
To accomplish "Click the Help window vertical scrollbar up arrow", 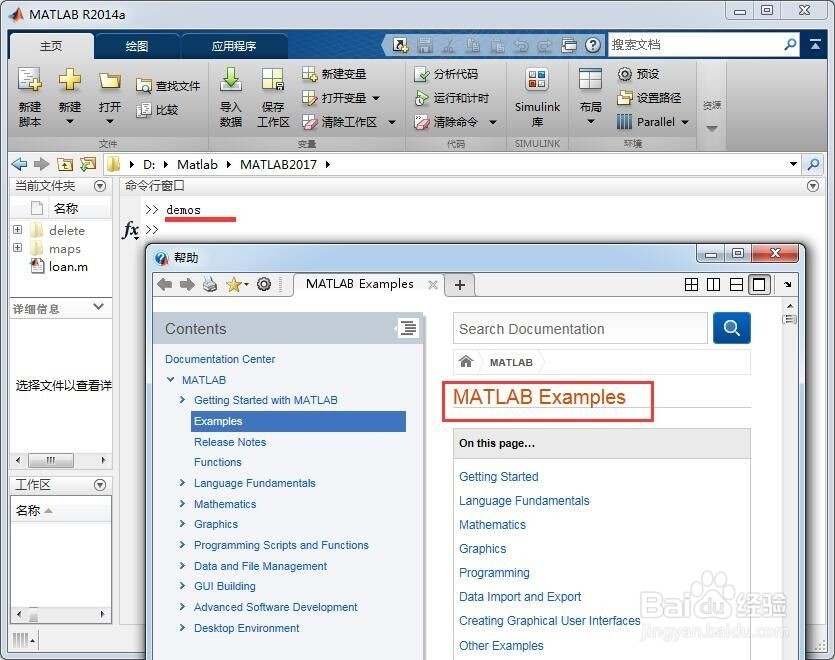I will point(790,306).
